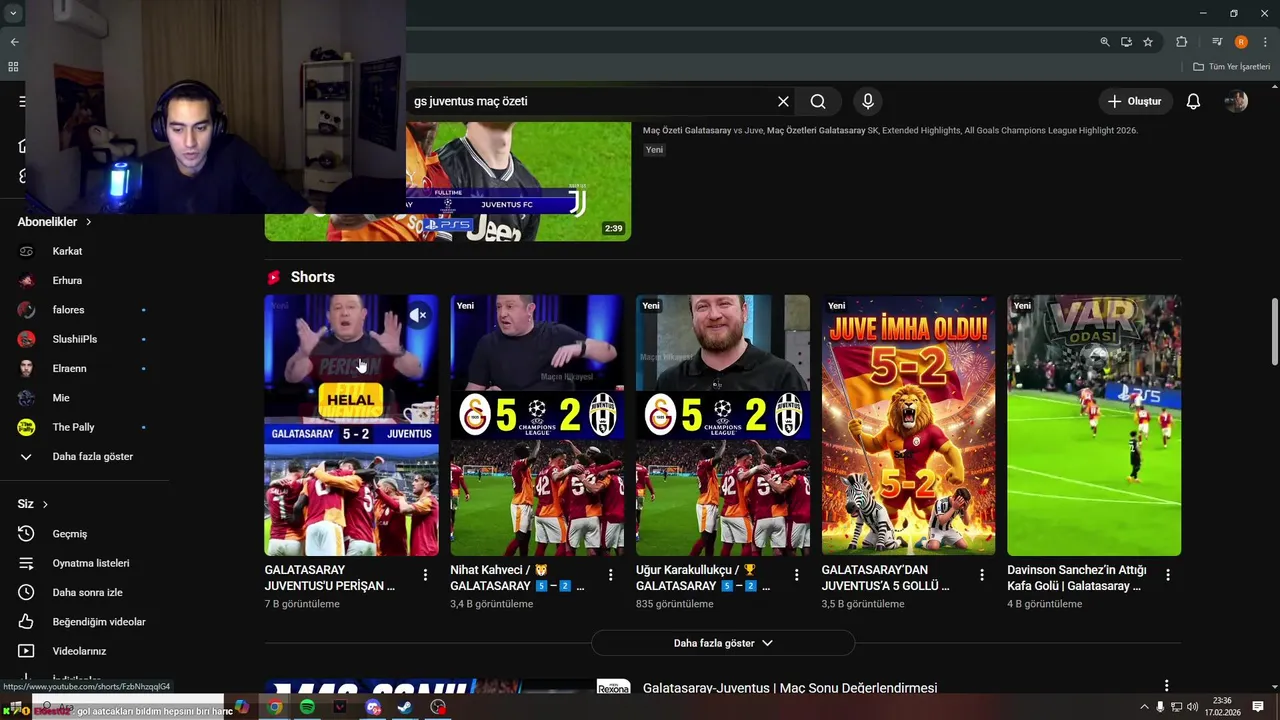The image size is (1280, 720).
Task: Open the Chrome extensions puzzle icon
Action: click(x=1182, y=42)
